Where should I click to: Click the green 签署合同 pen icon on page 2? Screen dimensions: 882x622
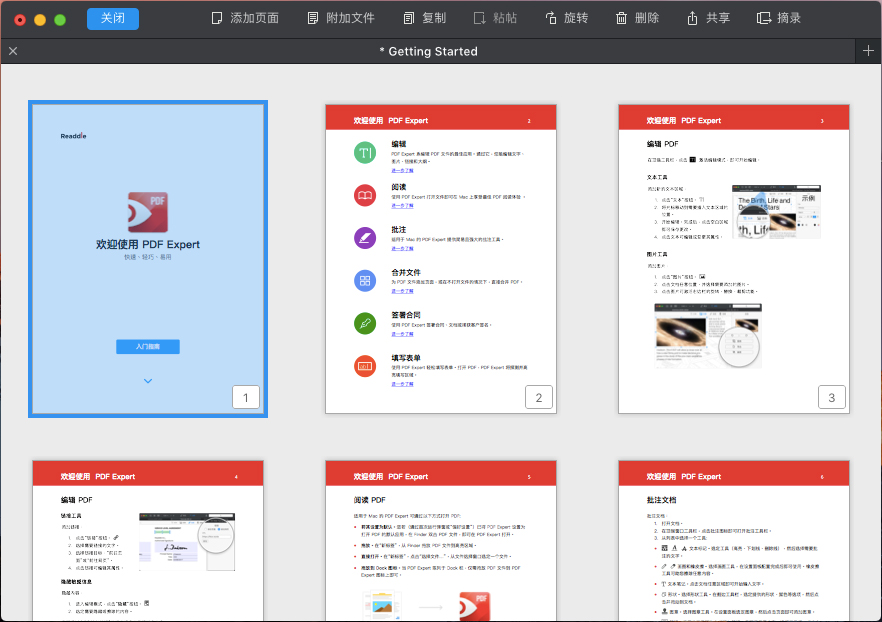click(x=365, y=323)
